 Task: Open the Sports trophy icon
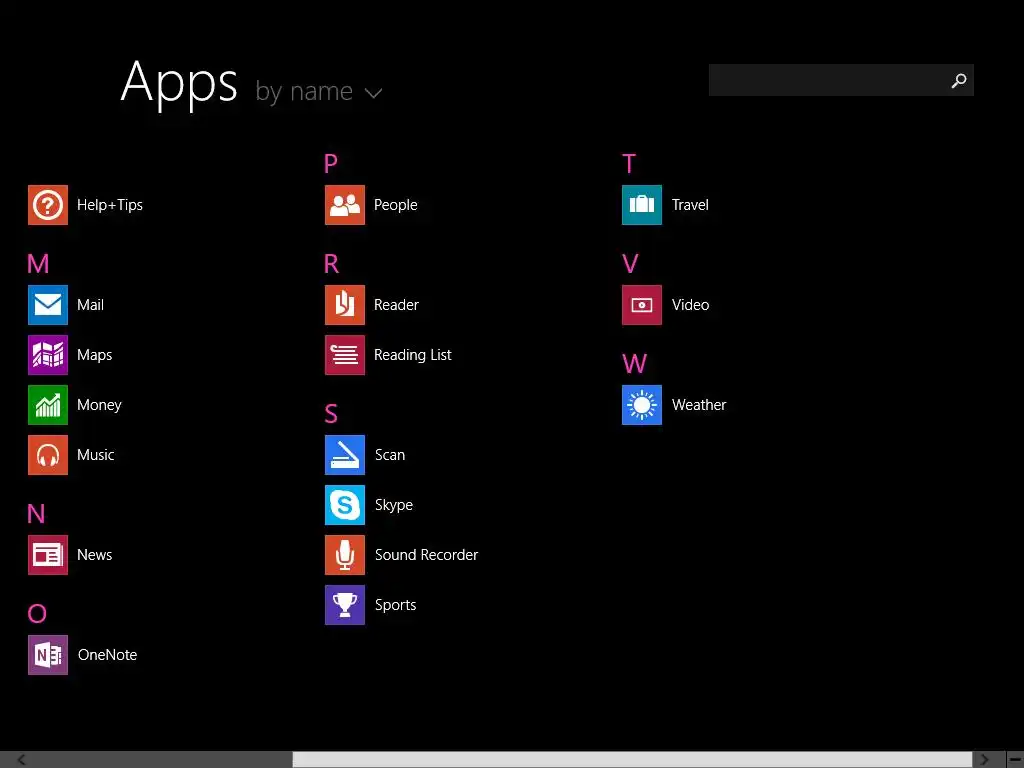(x=345, y=605)
